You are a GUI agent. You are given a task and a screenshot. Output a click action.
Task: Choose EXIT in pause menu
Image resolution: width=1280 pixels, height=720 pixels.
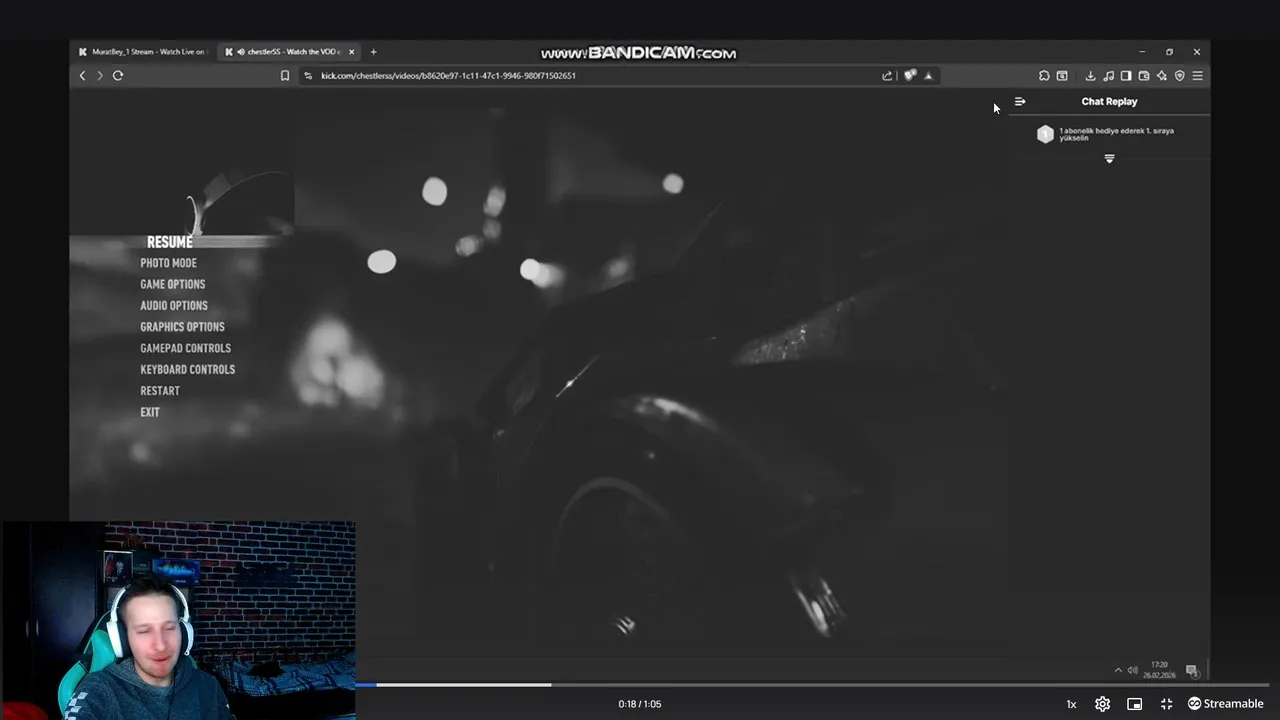[x=150, y=412]
